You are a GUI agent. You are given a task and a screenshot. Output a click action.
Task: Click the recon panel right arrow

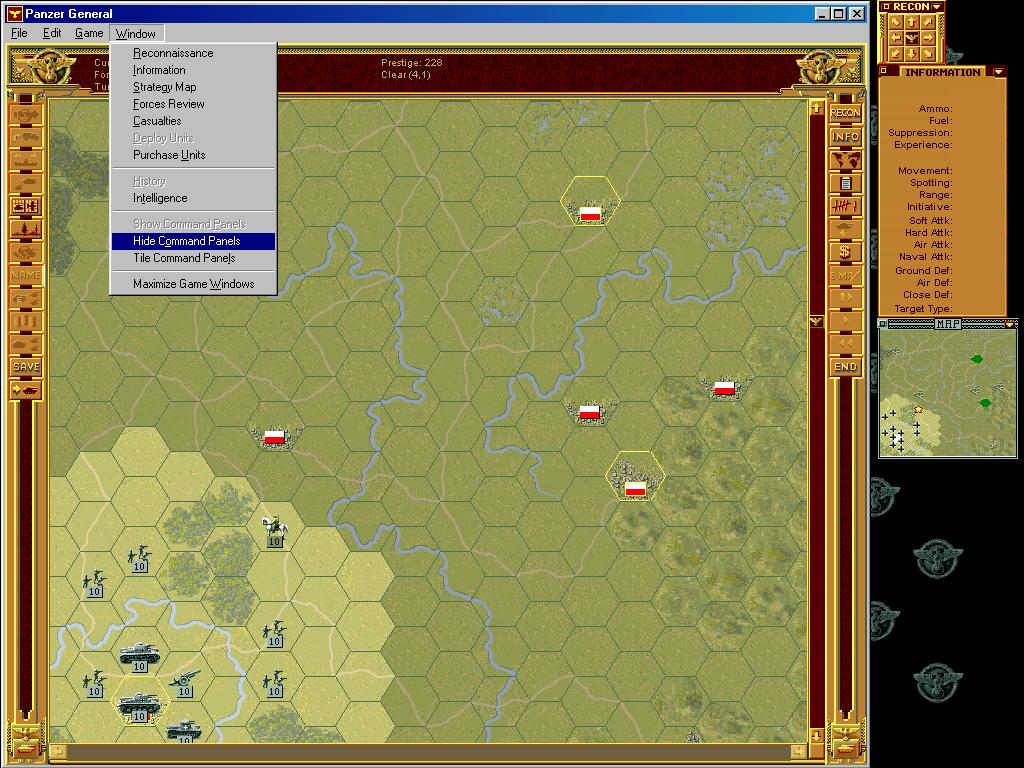click(x=928, y=39)
